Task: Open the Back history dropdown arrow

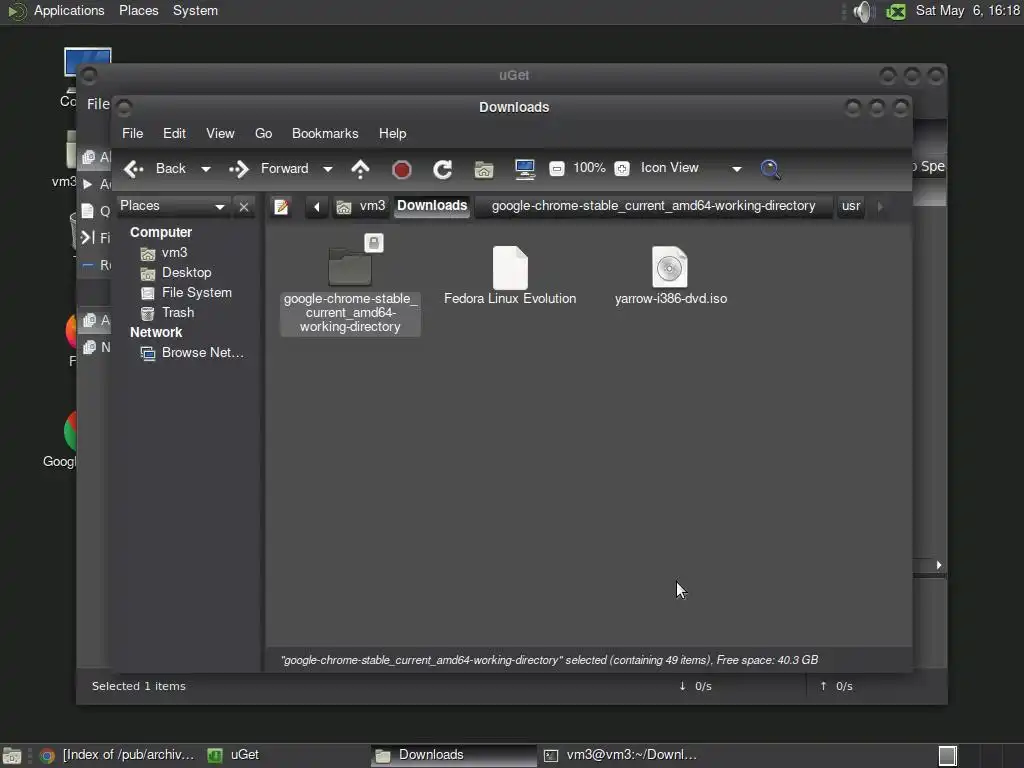Action: [x=206, y=169]
